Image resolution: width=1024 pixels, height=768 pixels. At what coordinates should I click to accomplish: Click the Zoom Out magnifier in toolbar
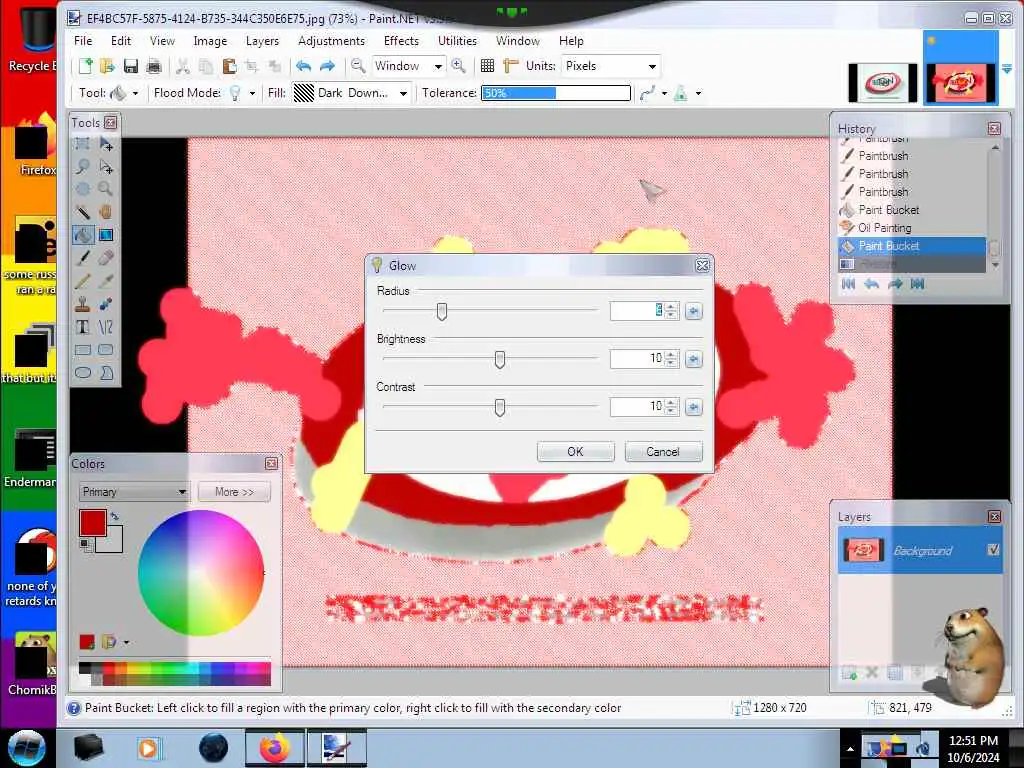click(358, 65)
